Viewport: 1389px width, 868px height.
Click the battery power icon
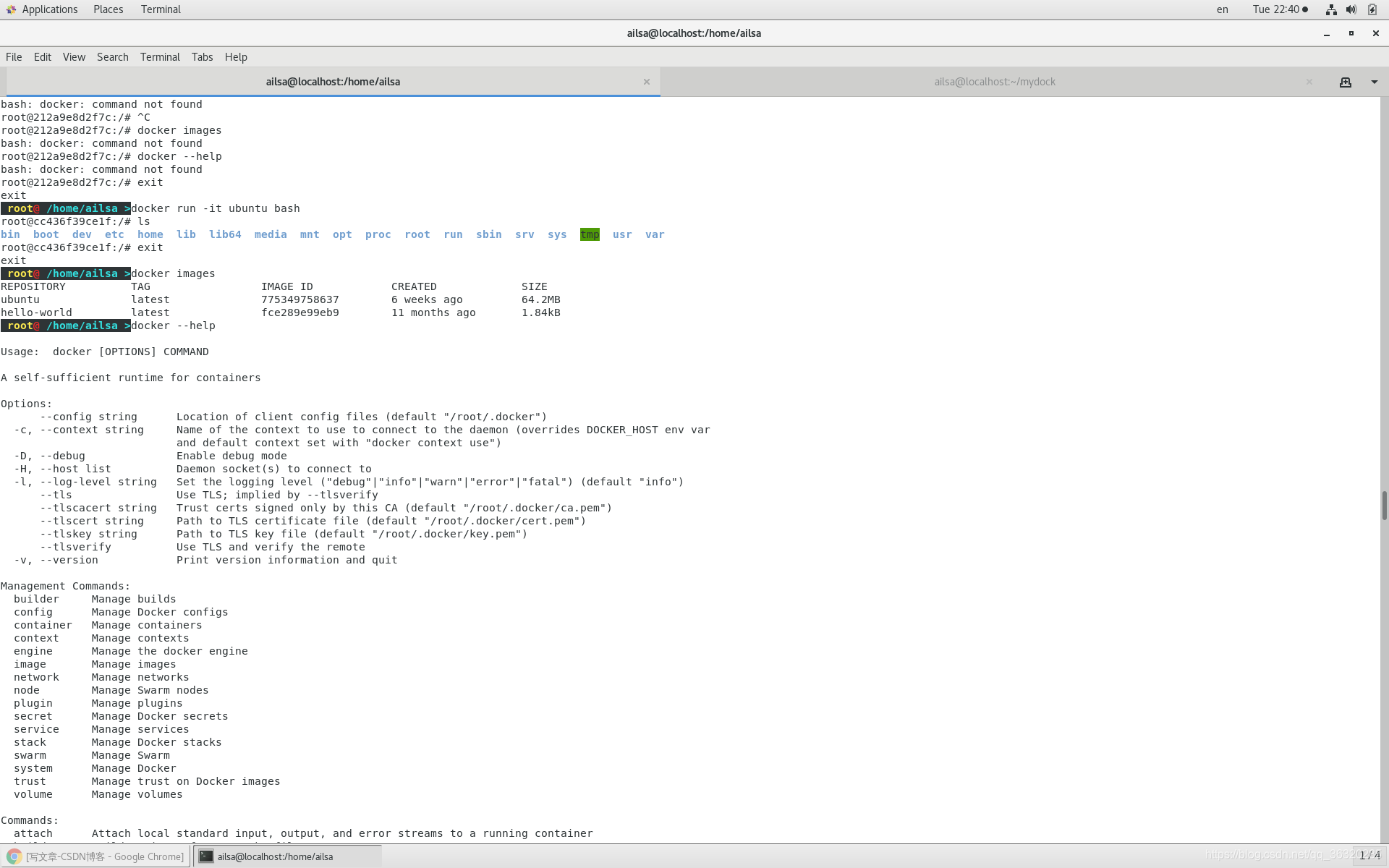[1372, 9]
